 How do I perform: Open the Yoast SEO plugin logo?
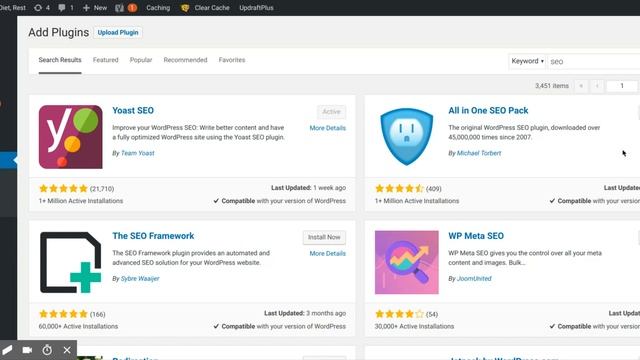[71, 137]
